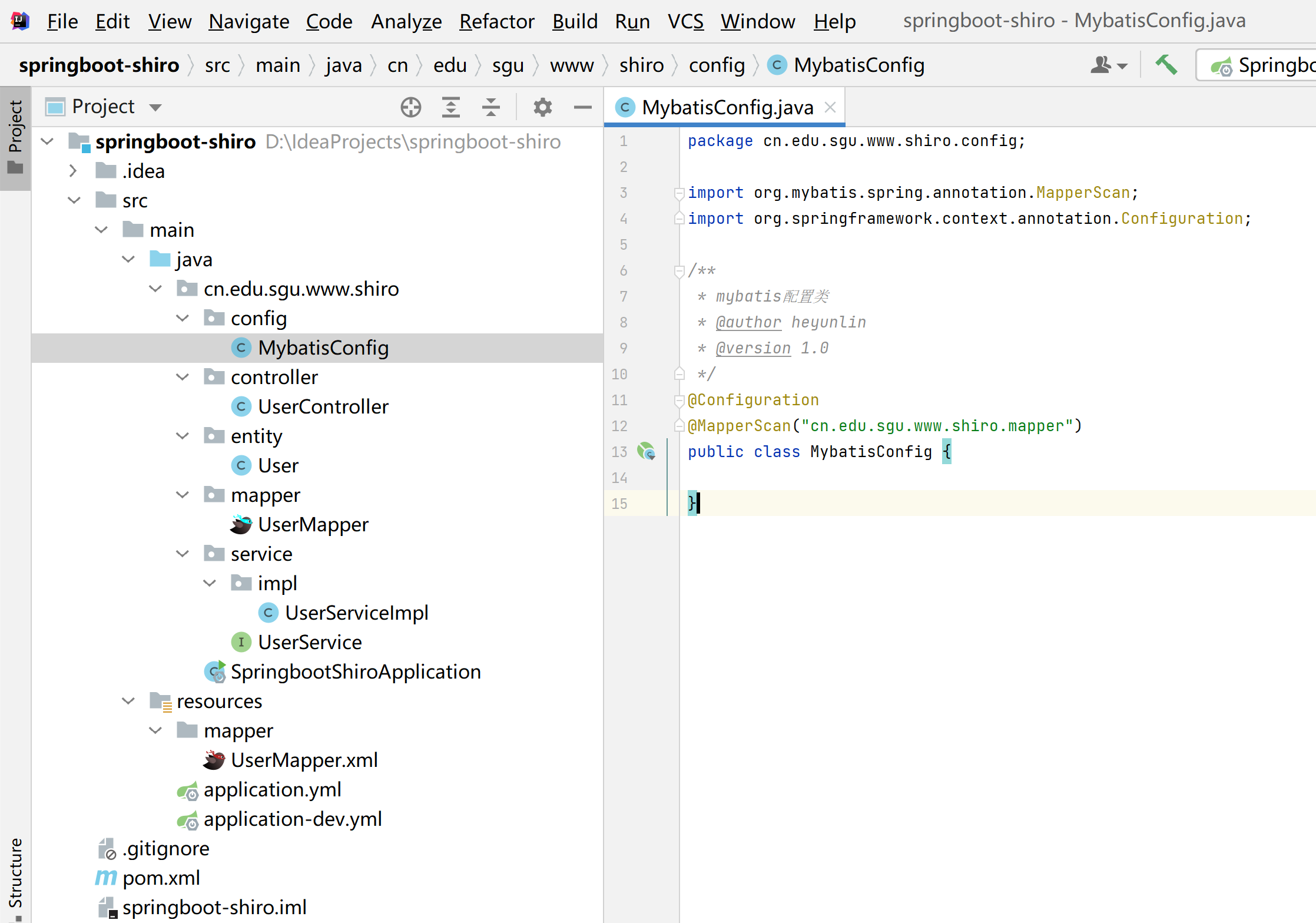The height and width of the screenshot is (923, 1316).
Task: Click the Expand All icon in Project panel
Action: (x=450, y=107)
